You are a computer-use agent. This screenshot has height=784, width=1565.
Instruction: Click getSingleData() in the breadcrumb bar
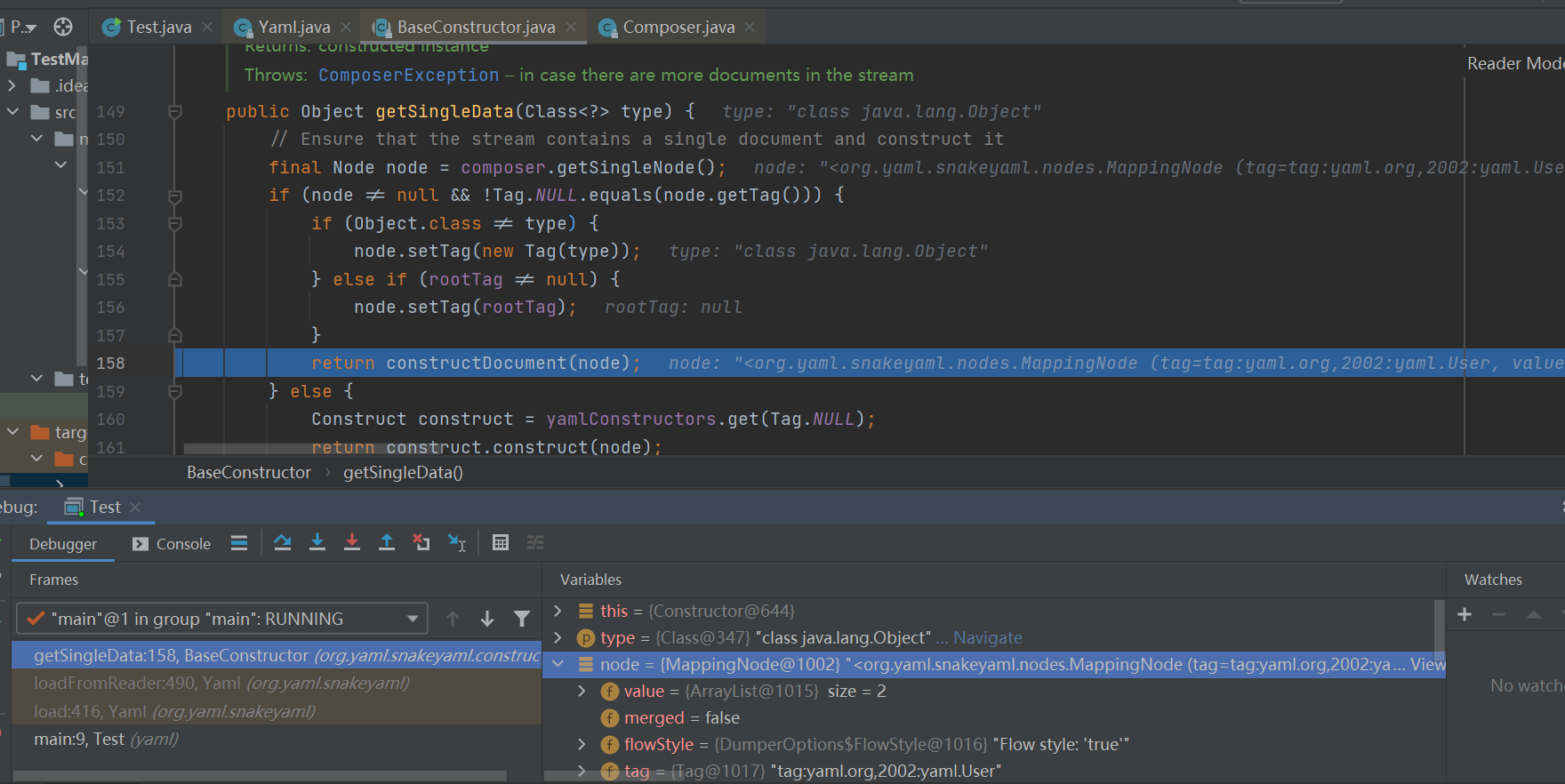pyautogui.click(x=403, y=472)
